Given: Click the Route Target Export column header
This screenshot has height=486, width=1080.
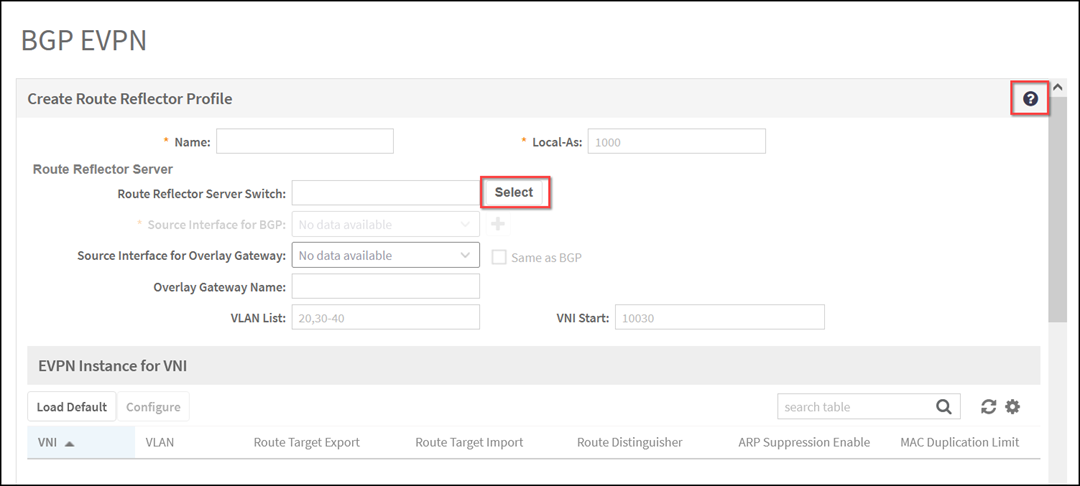Looking at the screenshot, I should point(307,443).
